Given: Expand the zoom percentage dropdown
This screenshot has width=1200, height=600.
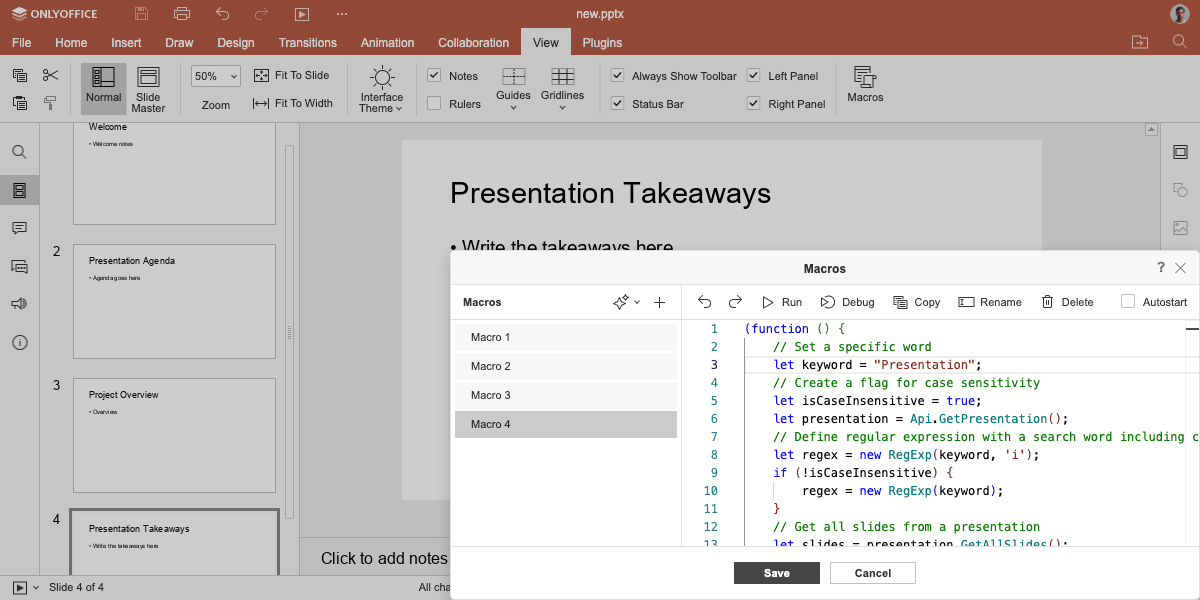Looking at the screenshot, I should [x=216, y=76].
